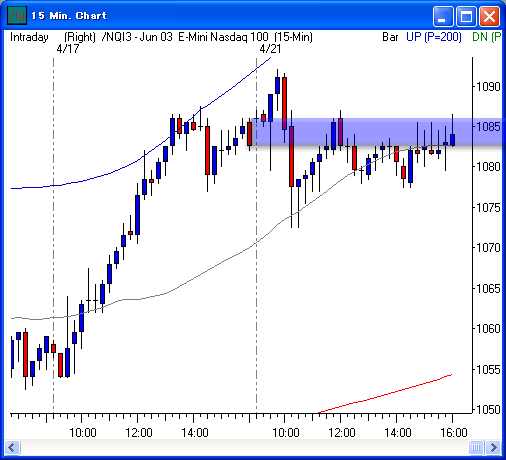The image size is (506, 460).
Task: Click the 1055 price axis label
Action: [x=488, y=369]
